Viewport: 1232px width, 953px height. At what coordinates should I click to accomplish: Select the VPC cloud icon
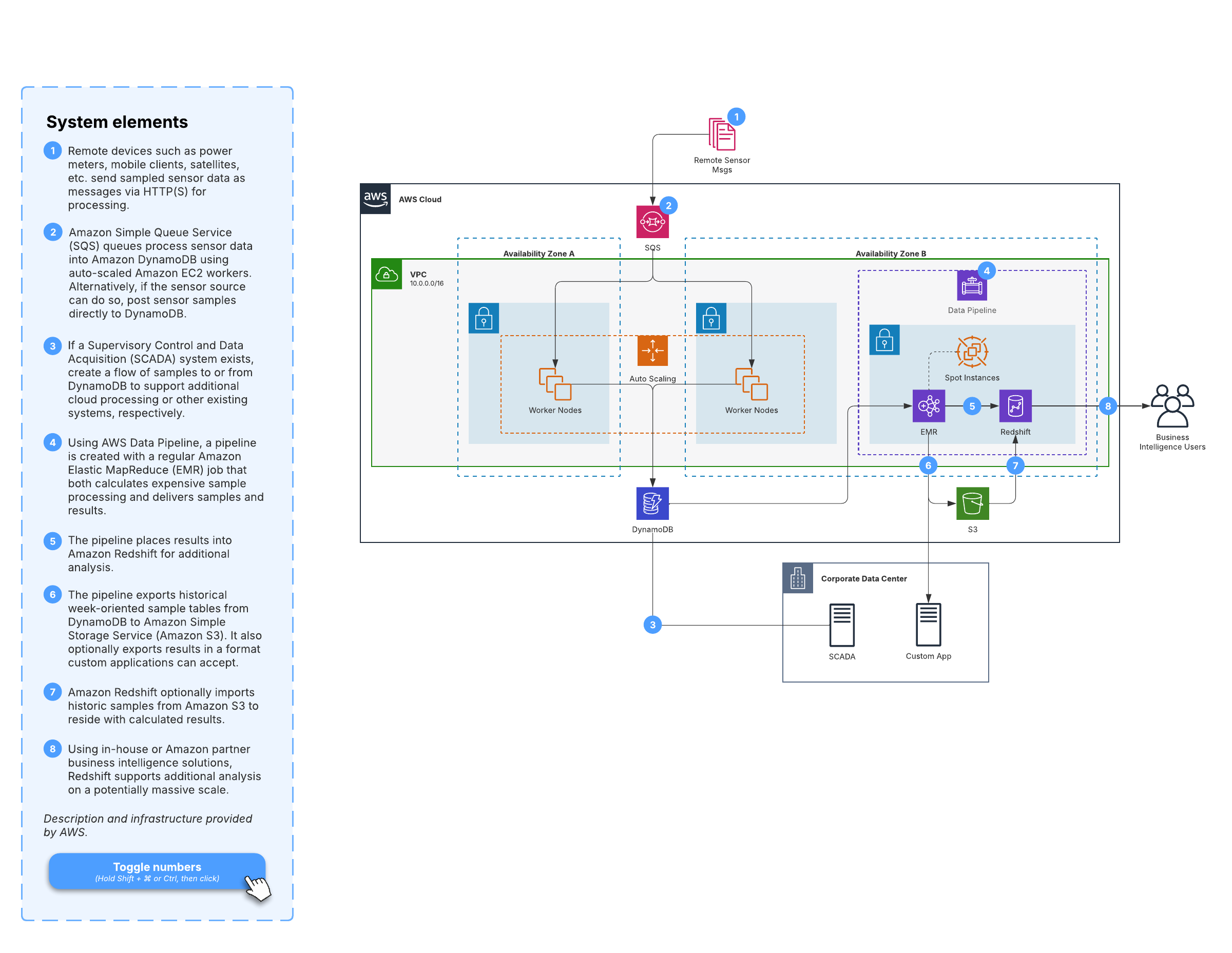tap(387, 274)
